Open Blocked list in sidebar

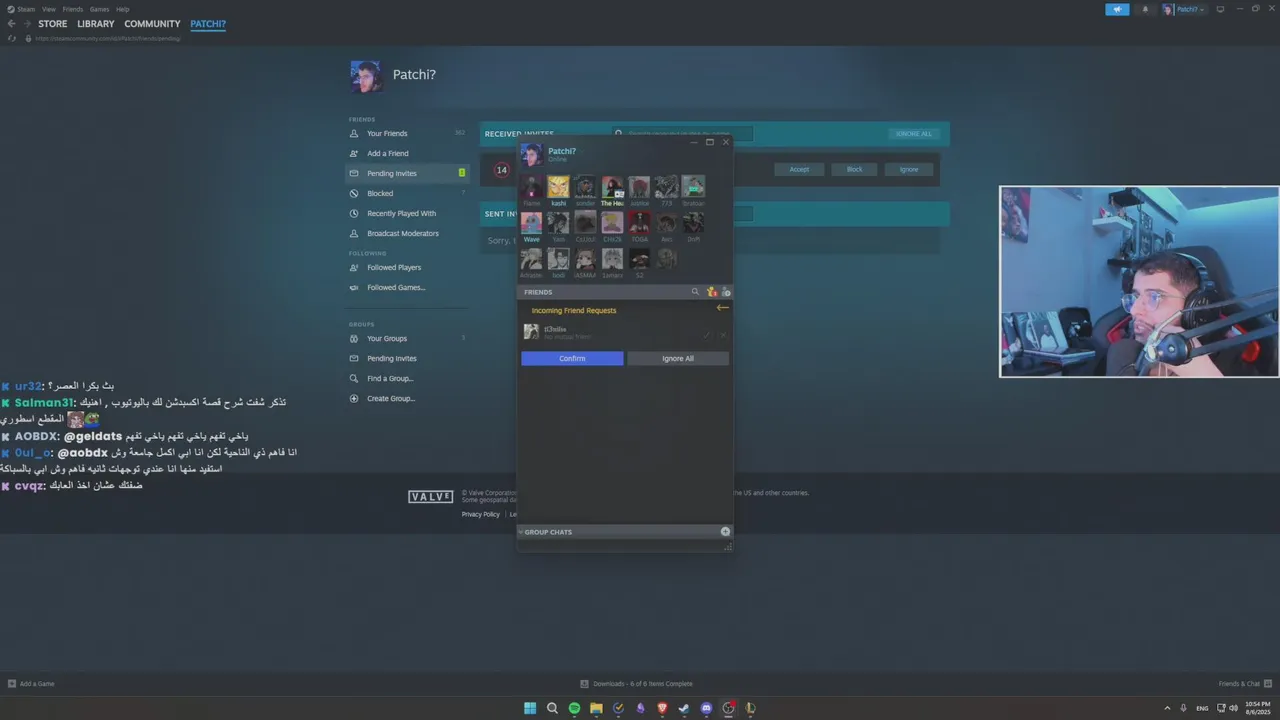[379, 193]
